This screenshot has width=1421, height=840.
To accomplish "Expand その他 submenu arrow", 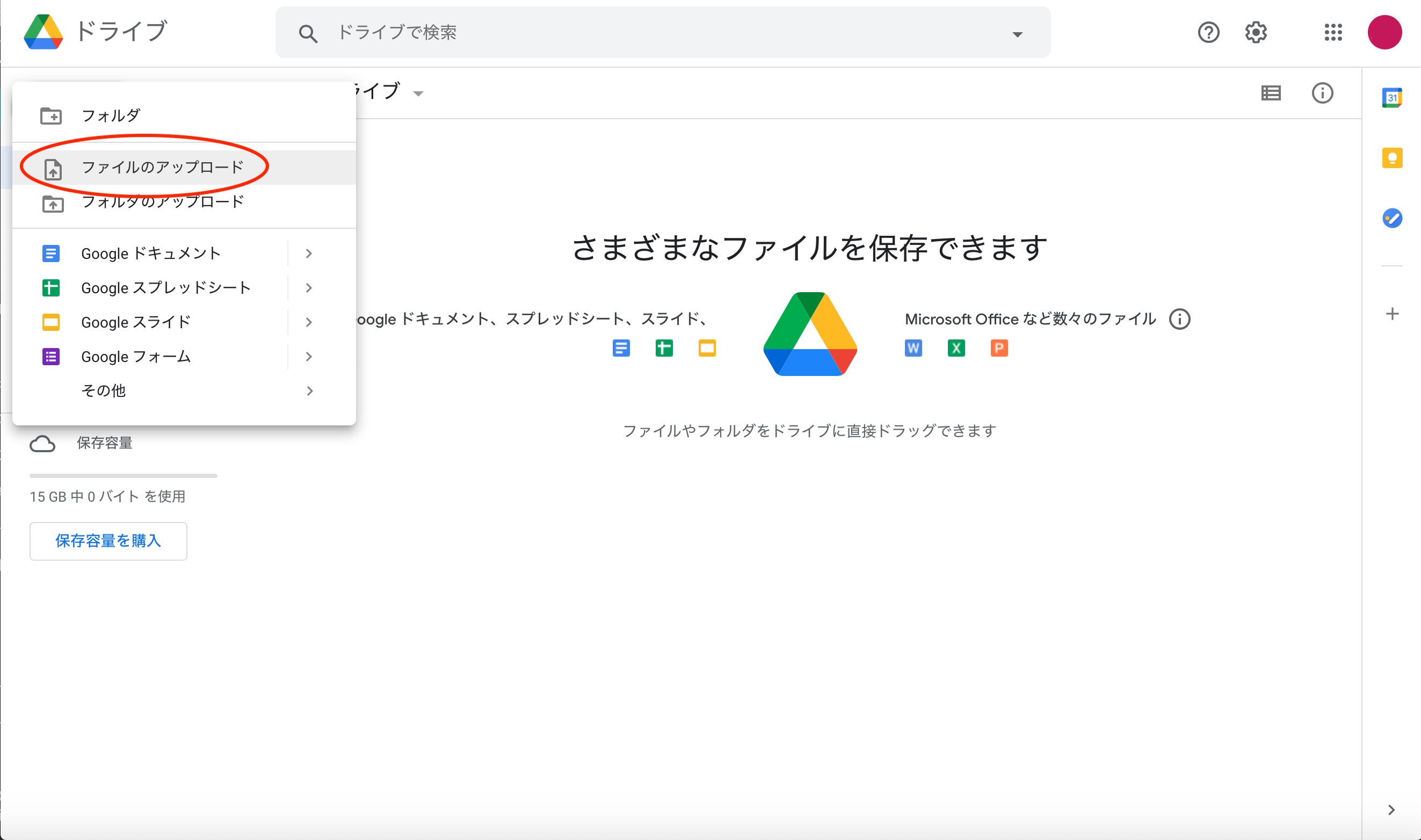I will (x=309, y=391).
